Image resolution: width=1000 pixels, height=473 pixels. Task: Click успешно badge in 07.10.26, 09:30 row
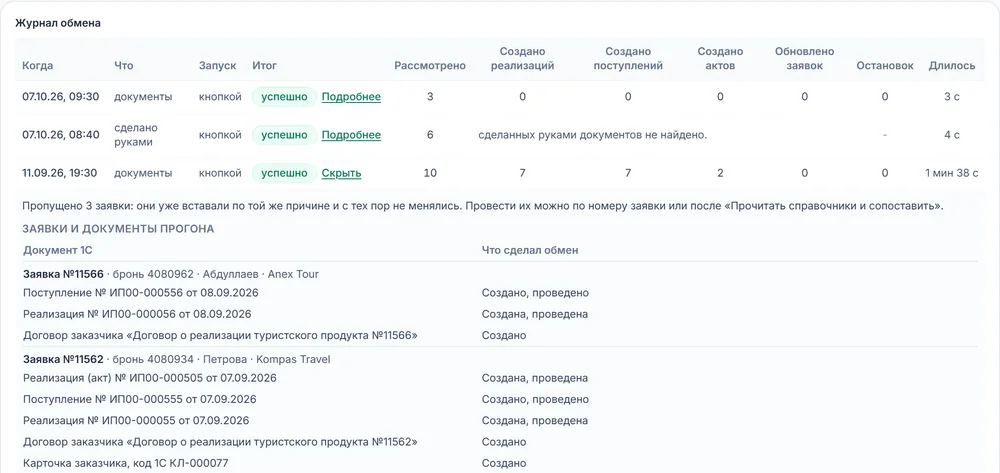[x=284, y=97]
